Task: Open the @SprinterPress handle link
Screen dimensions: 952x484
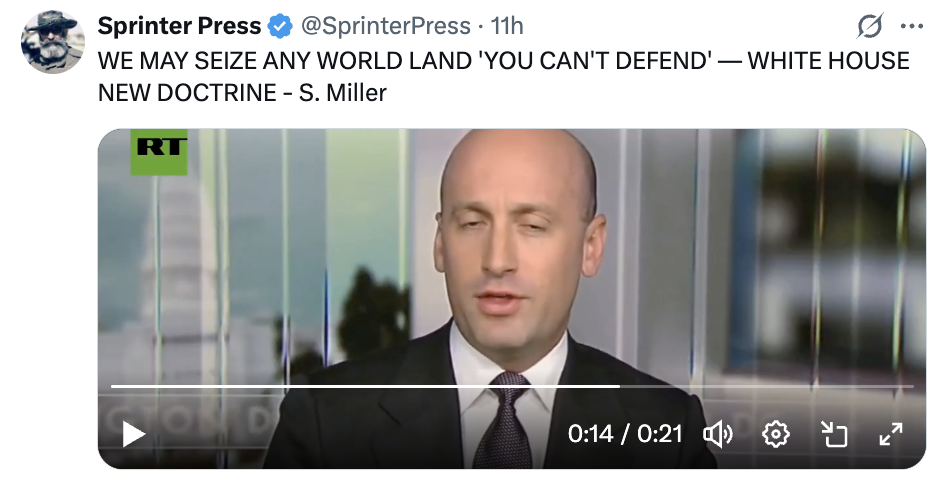Action: coord(386,26)
